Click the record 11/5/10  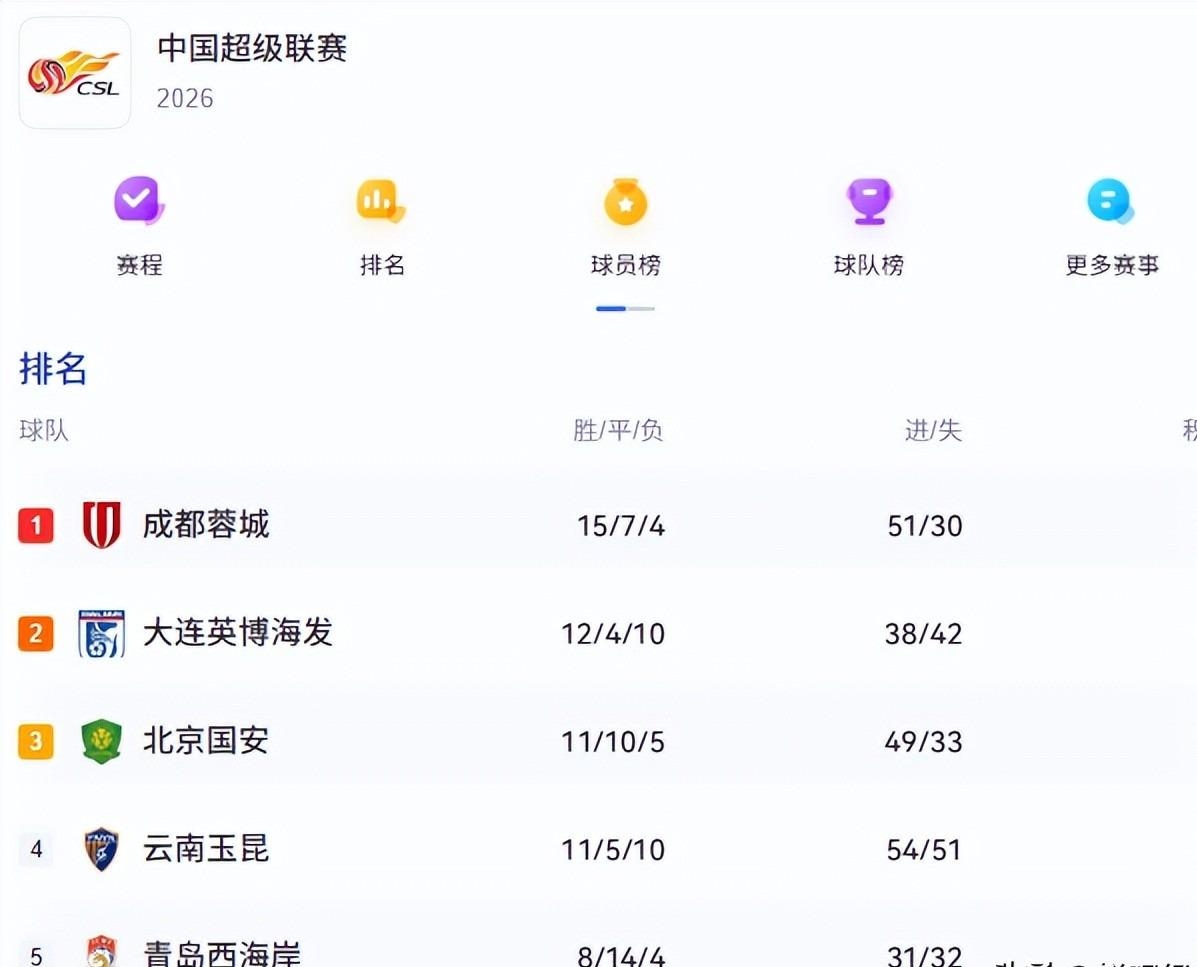[x=613, y=849]
